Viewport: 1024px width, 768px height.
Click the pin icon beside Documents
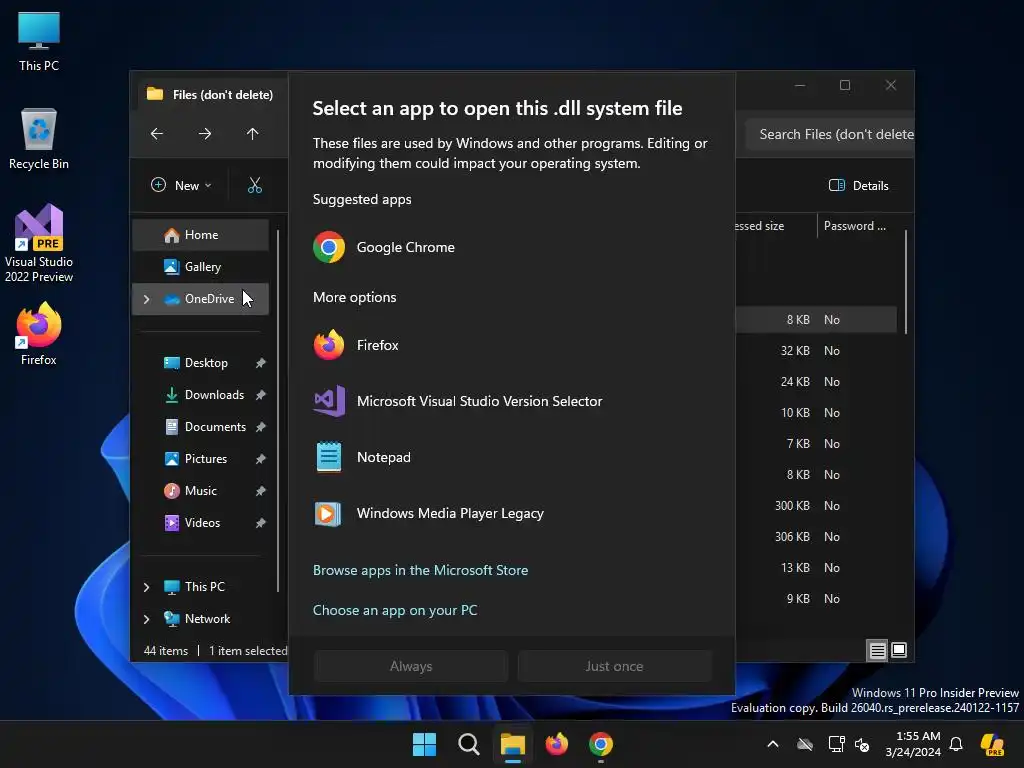pyautogui.click(x=261, y=427)
